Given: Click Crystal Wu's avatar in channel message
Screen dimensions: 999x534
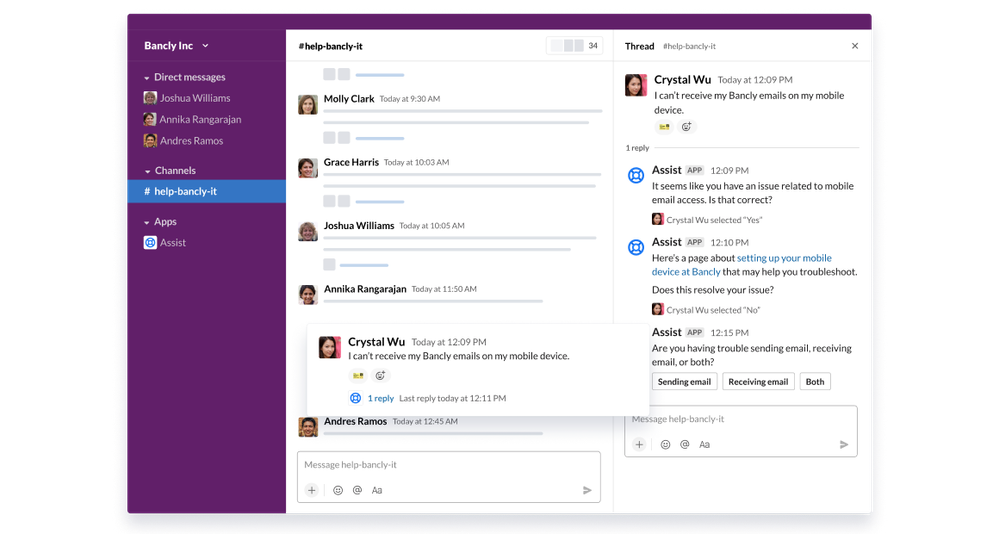Looking at the screenshot, I should tap(329, 347).
